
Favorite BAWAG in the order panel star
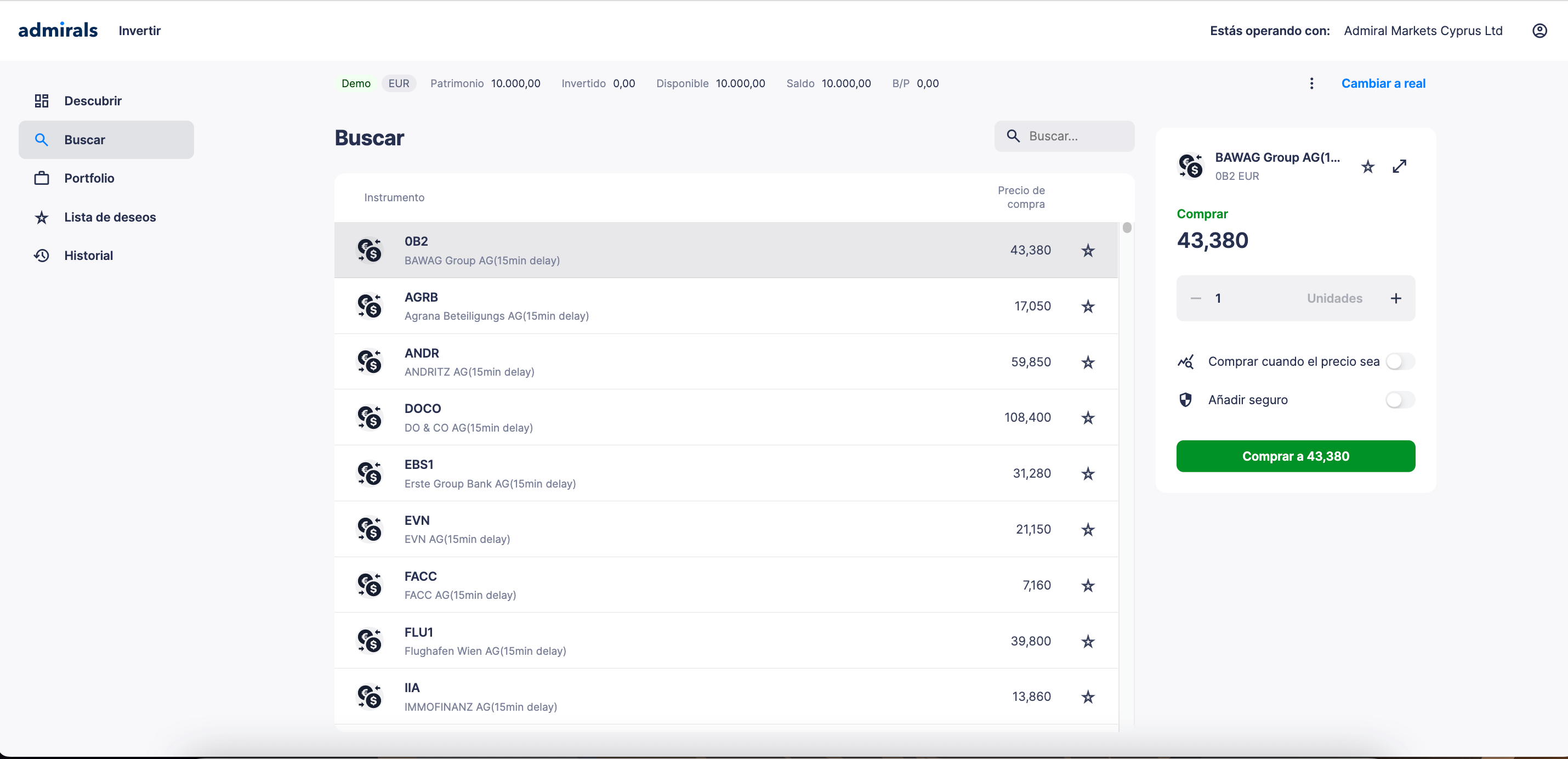click(1368, 166)
